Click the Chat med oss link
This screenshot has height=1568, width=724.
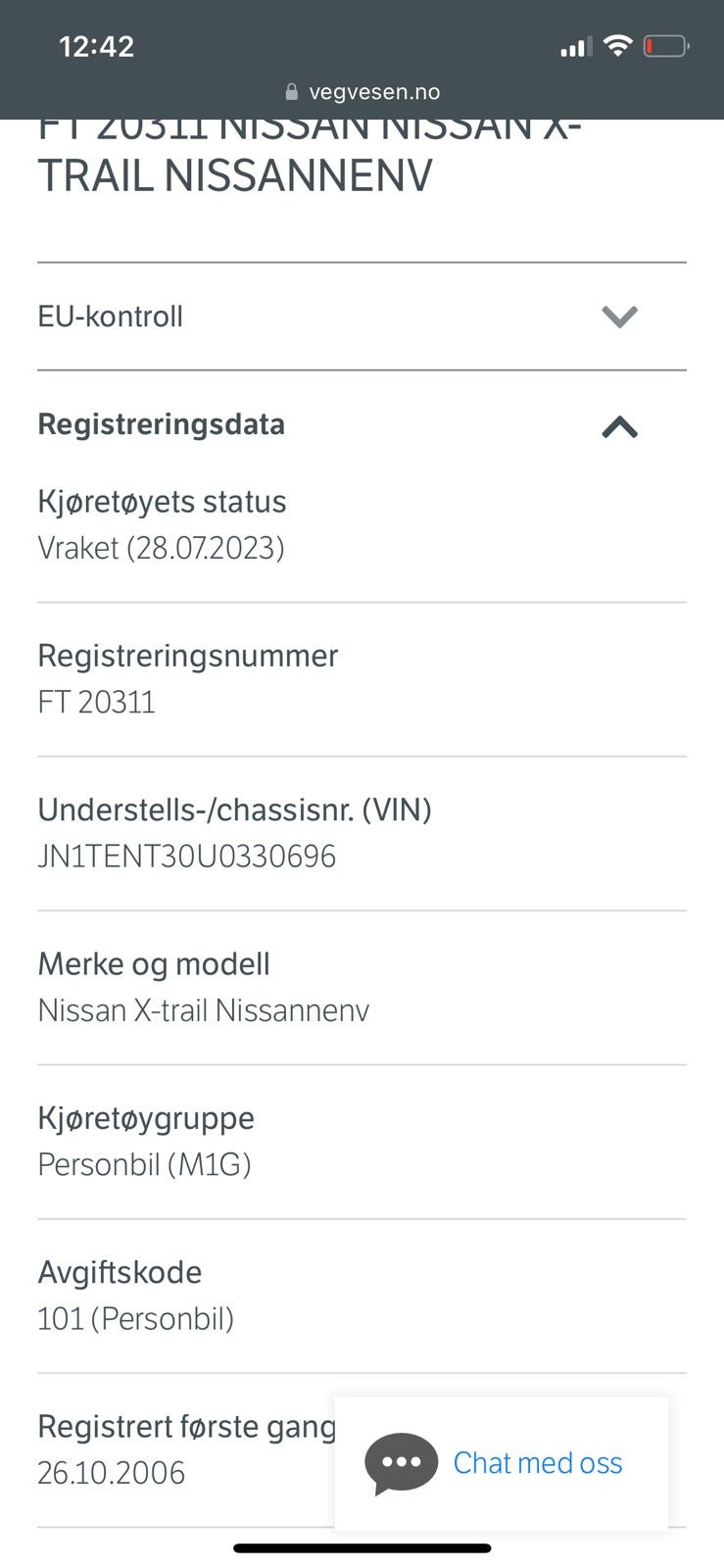pos(538,1463)
